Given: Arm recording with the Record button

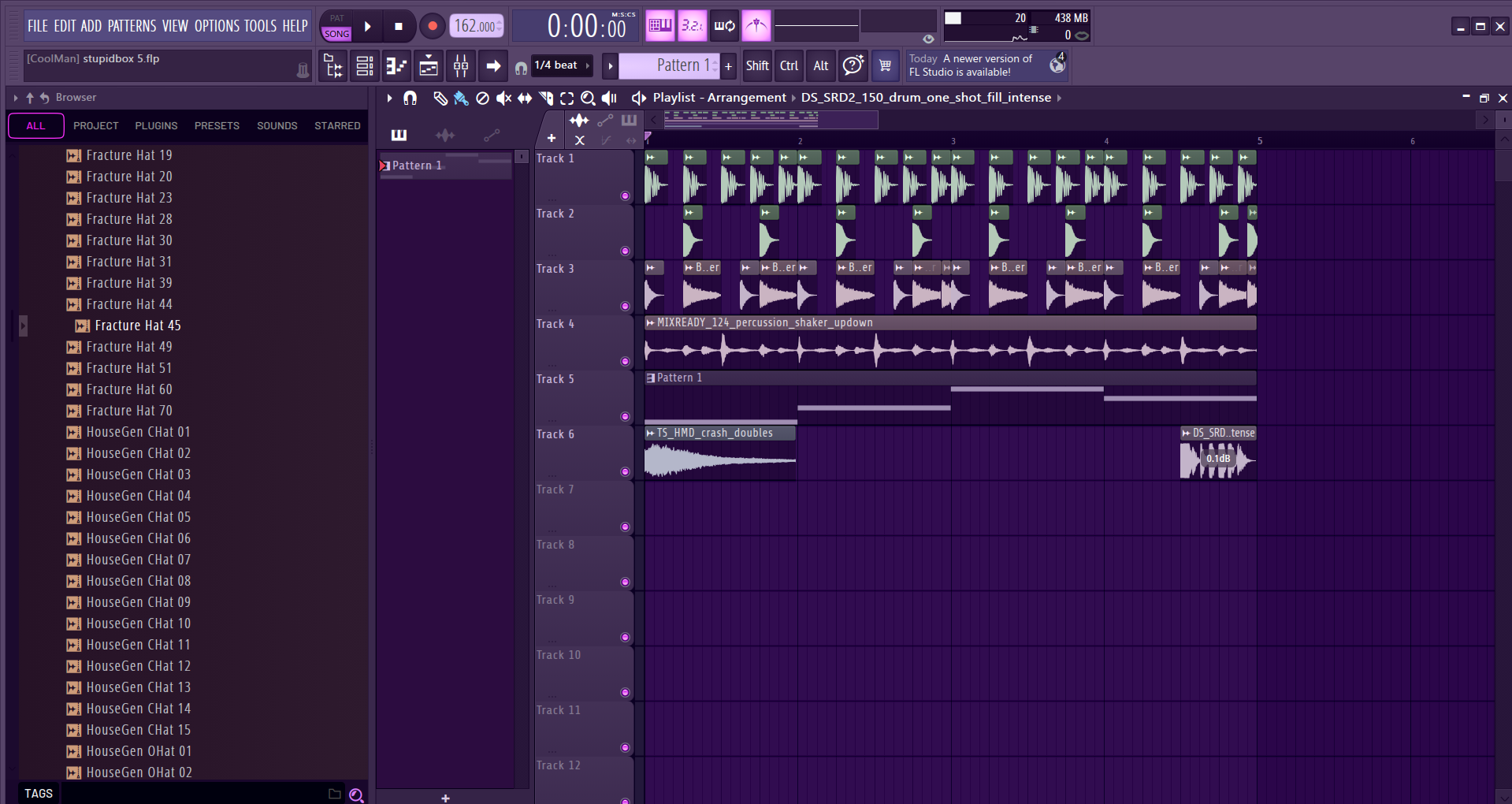Looking at the screenshot, I should point(432,26).
